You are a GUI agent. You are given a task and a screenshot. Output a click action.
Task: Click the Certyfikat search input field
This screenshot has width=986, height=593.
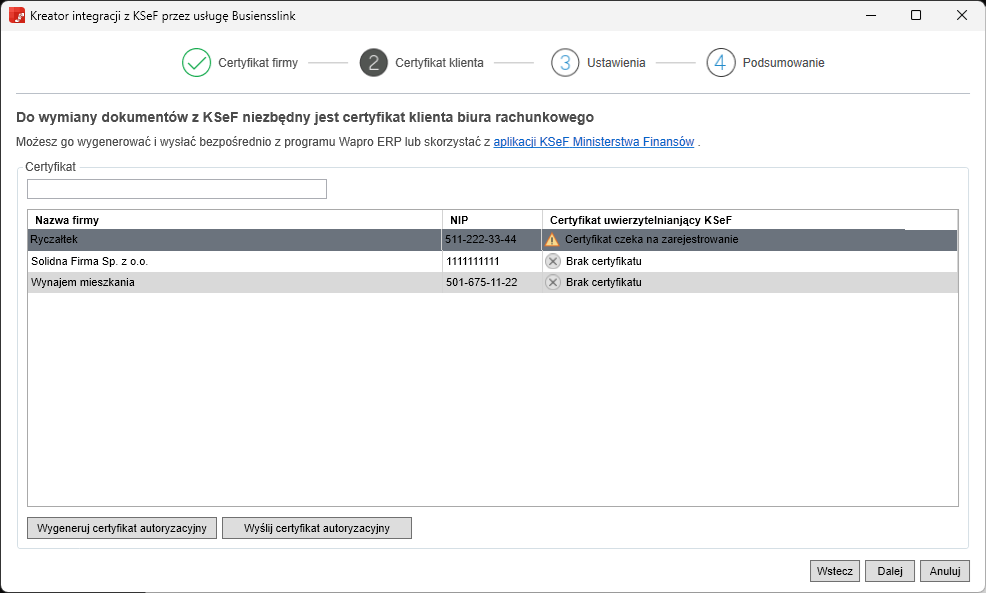point(177,189)
